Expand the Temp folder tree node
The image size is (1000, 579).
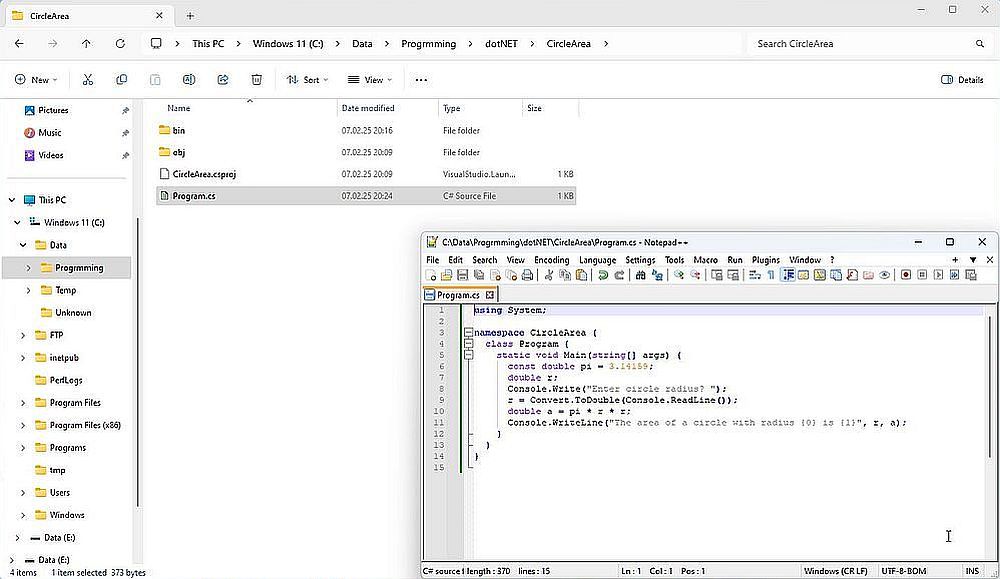(x=28, y=290)
